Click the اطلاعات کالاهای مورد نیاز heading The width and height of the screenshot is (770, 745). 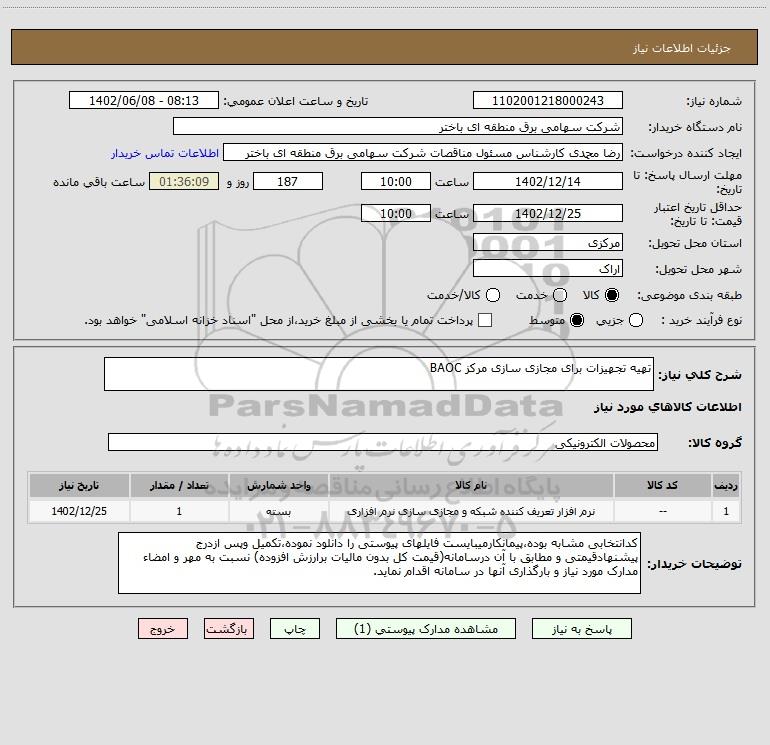click(668, 407)
